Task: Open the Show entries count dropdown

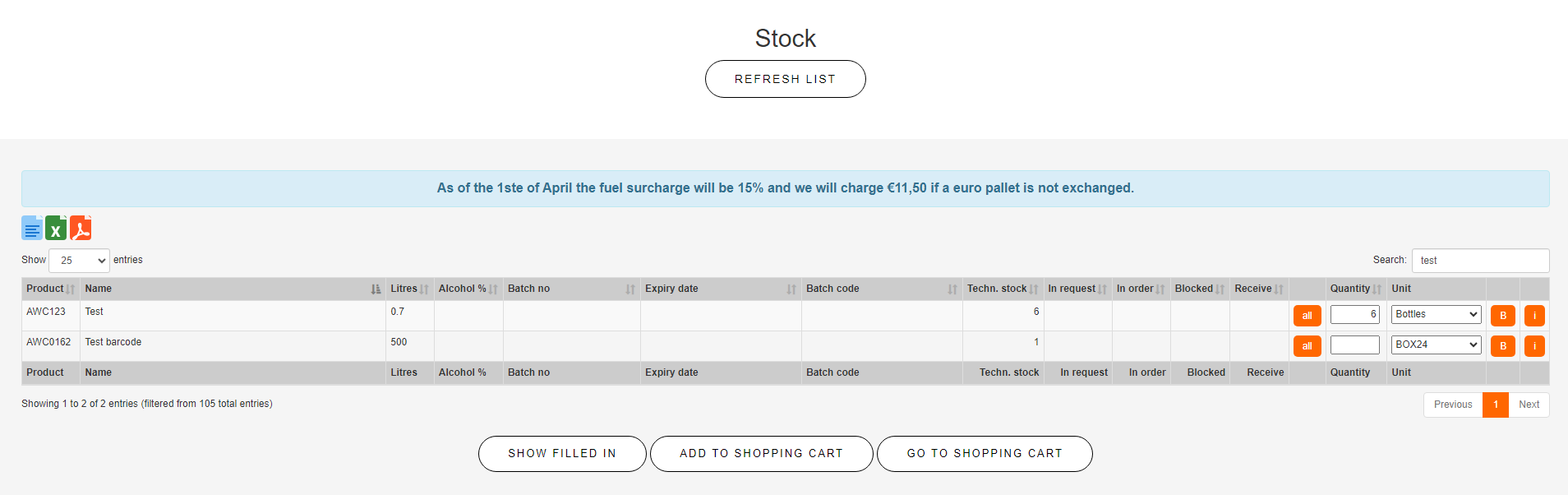Action: tap(80, 261)
